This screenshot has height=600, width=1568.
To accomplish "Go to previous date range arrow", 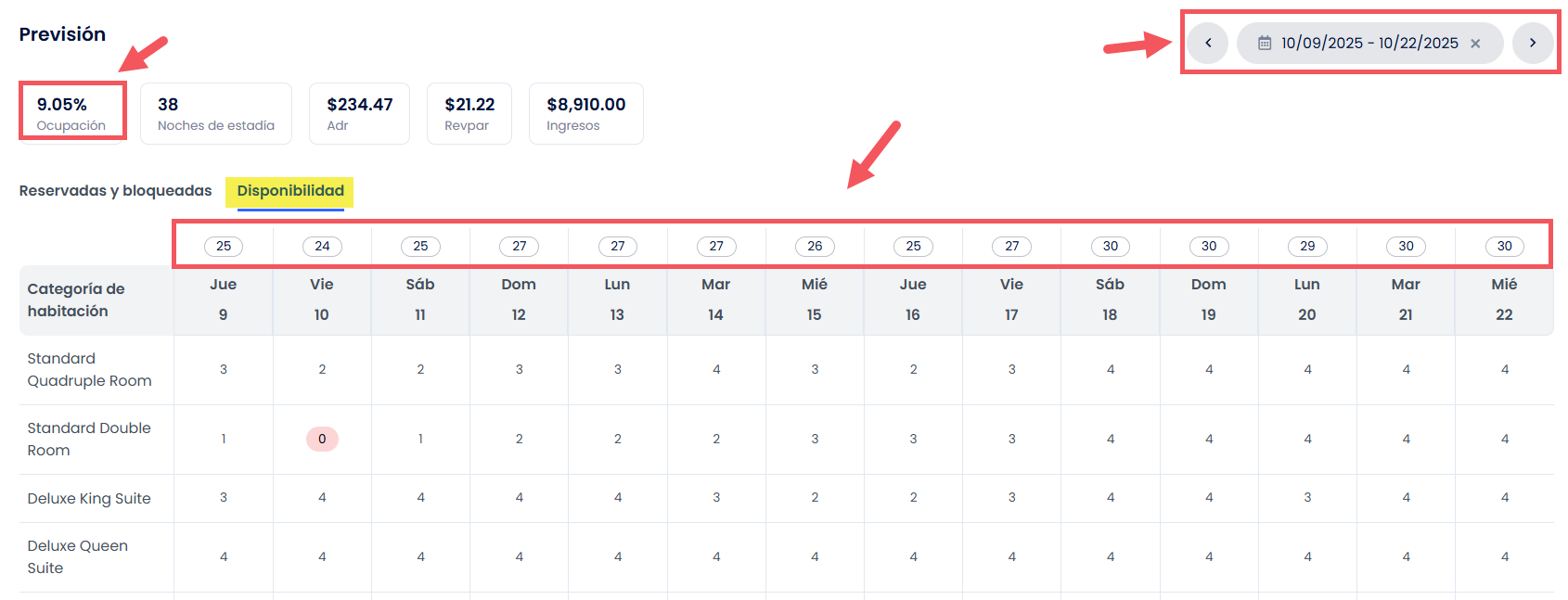I will 1208,43.
